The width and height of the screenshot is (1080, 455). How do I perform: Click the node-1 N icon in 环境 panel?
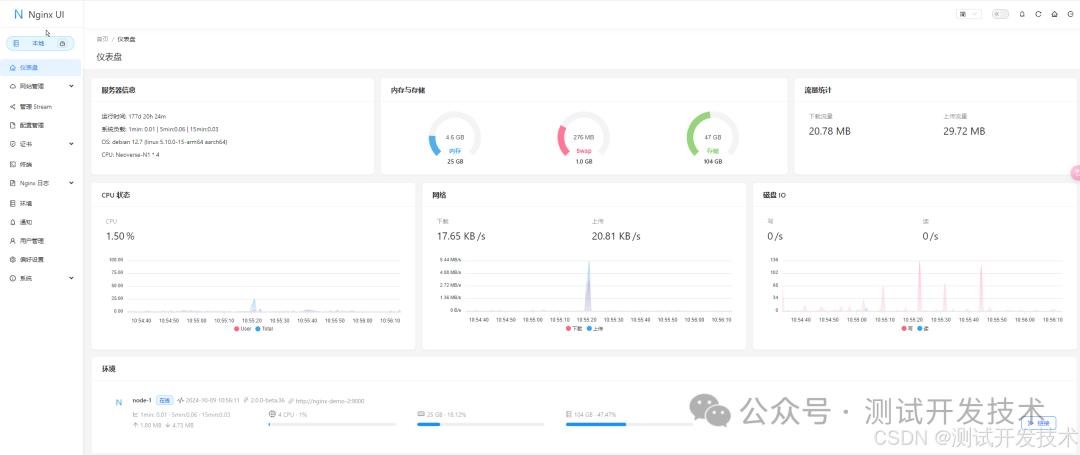tap(118, 402)
